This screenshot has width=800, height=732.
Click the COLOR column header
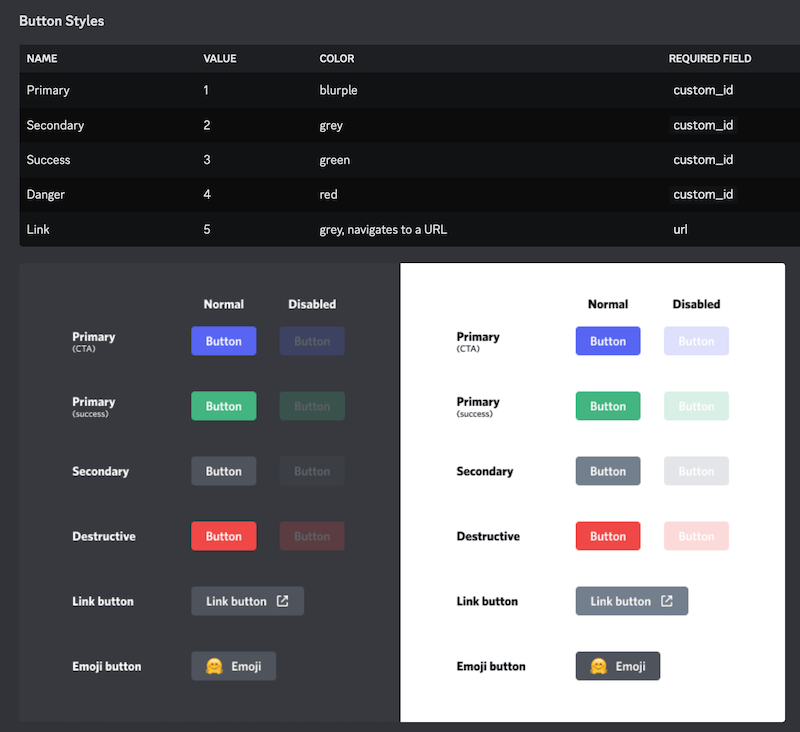tap(337, 59)
